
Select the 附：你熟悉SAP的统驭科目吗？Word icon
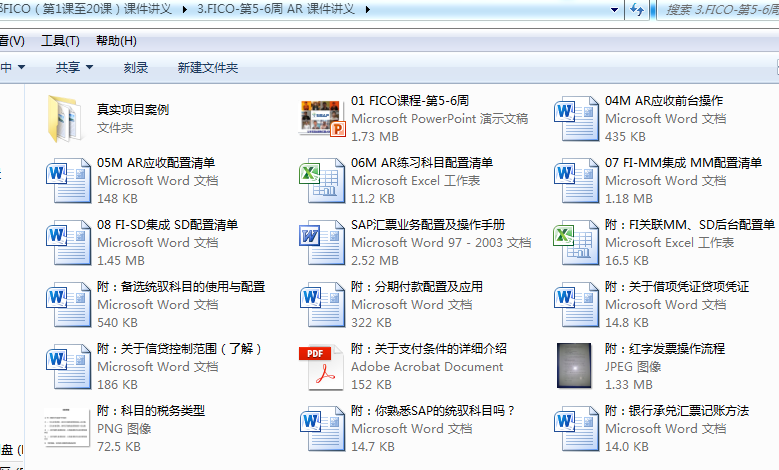321,429
